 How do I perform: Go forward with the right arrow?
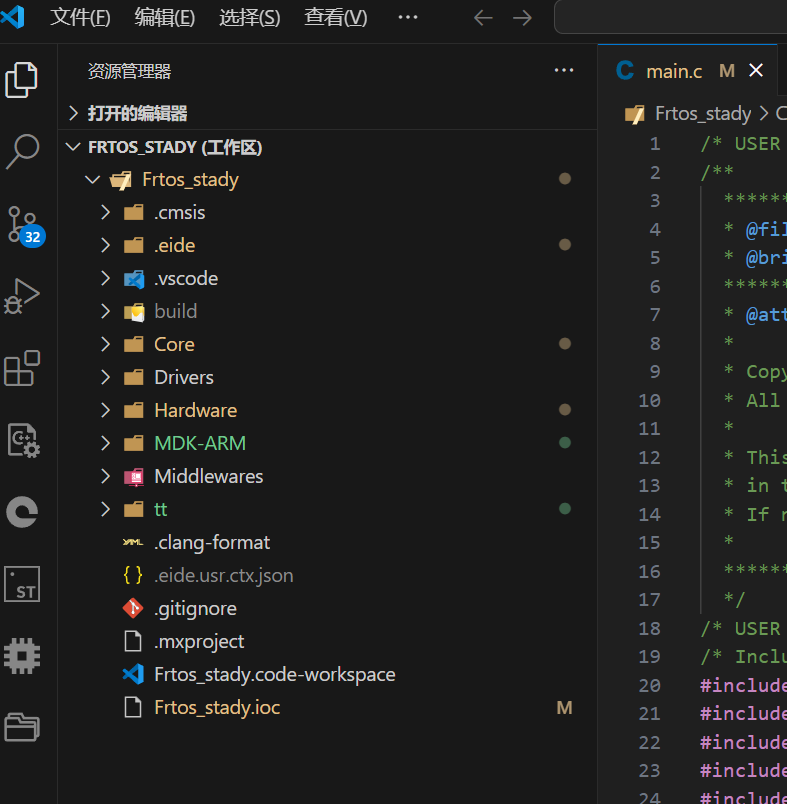coord(522,18)
